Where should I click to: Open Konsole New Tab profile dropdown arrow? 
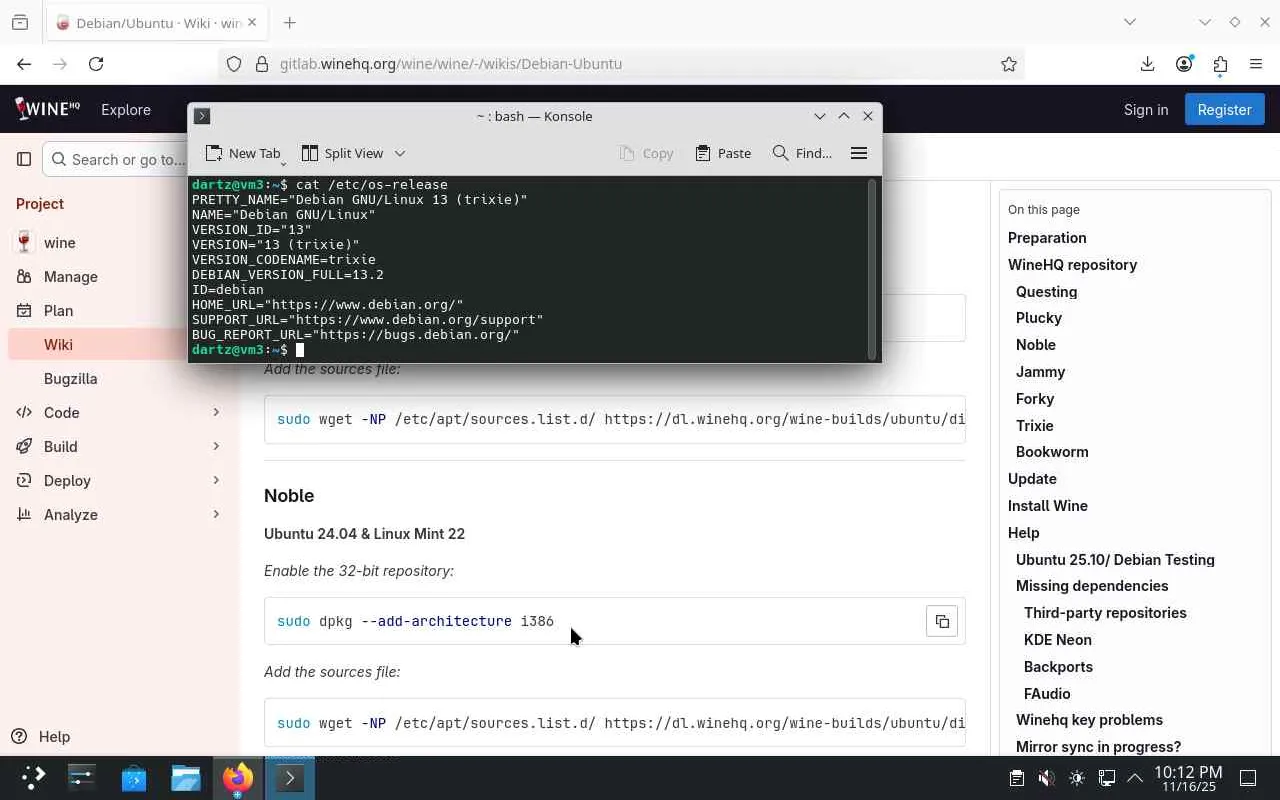tap(284, 161)
